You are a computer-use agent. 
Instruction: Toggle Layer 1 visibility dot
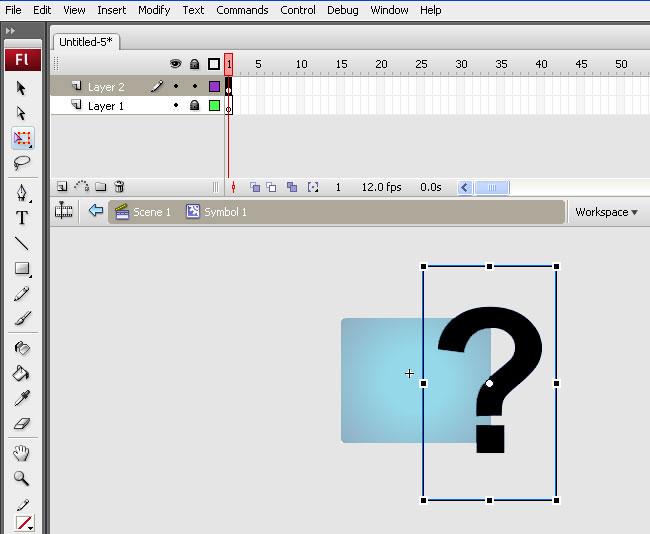pyautogui.click(x=176, y=105)
